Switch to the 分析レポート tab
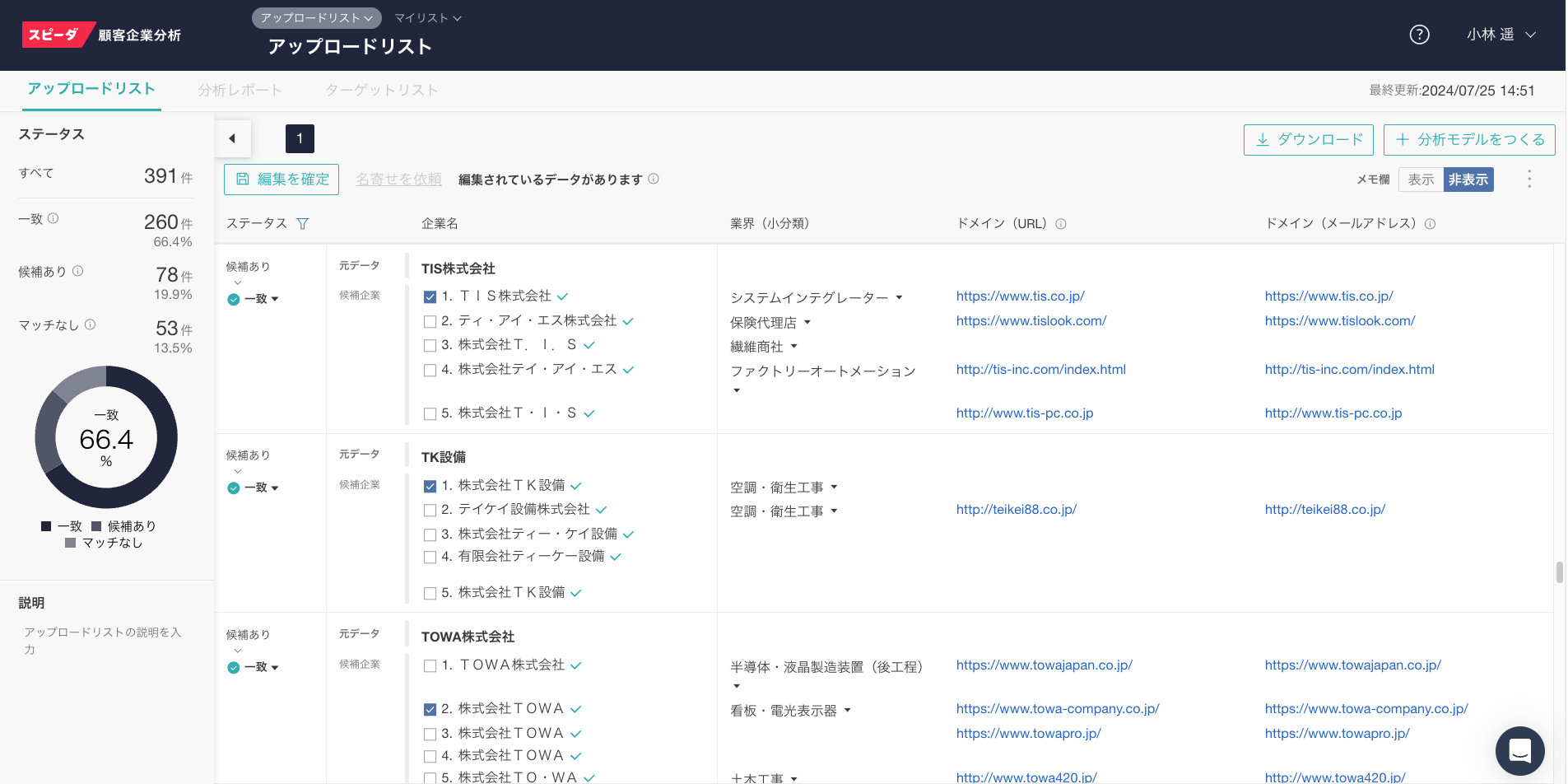 (x=240, y=90)
